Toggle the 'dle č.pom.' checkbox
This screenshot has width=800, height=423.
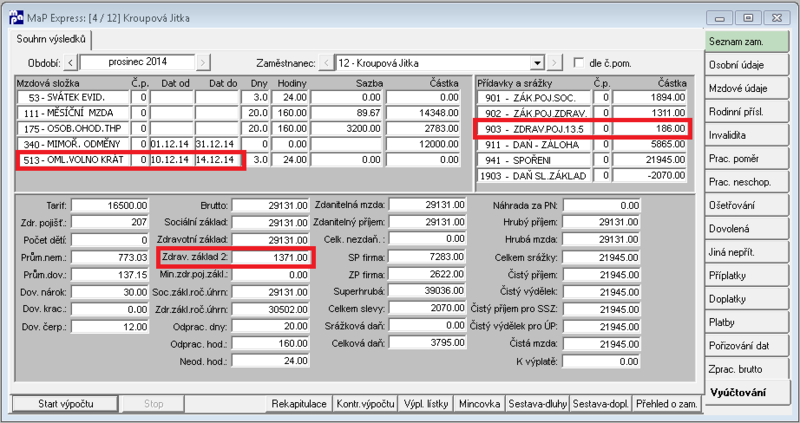pyautogui.click(x=579, y=63)
